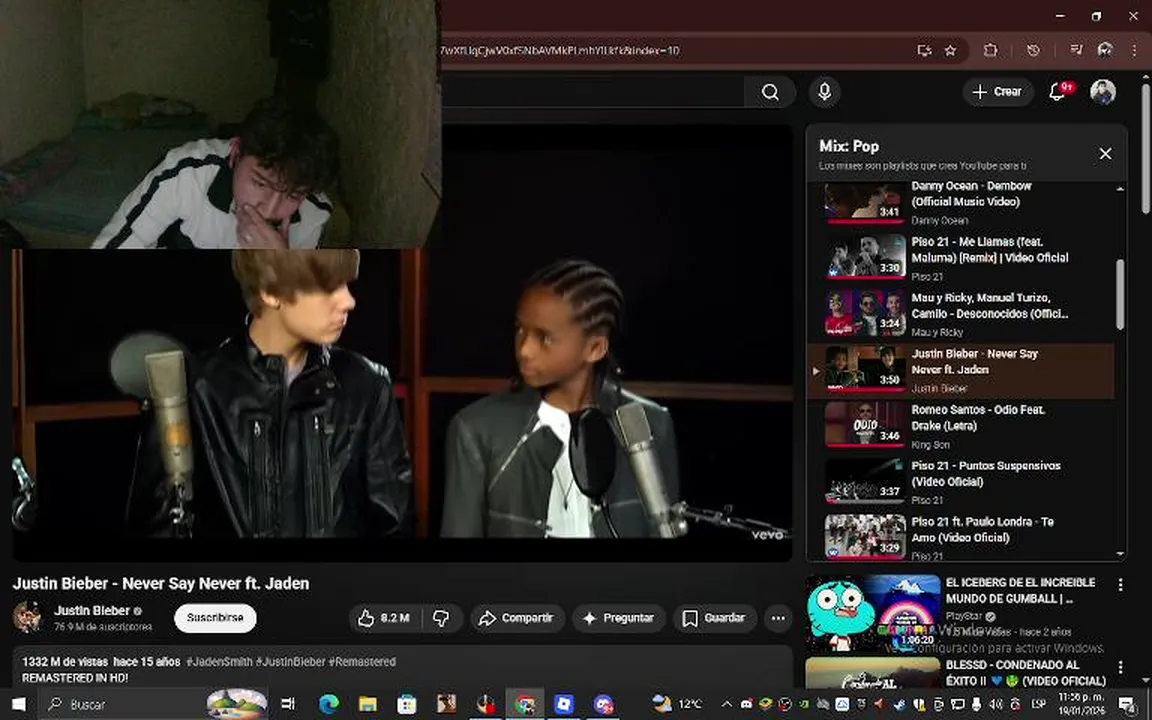Click the browser address bar URL
1152x720 pixels.
tap(560, 51)
